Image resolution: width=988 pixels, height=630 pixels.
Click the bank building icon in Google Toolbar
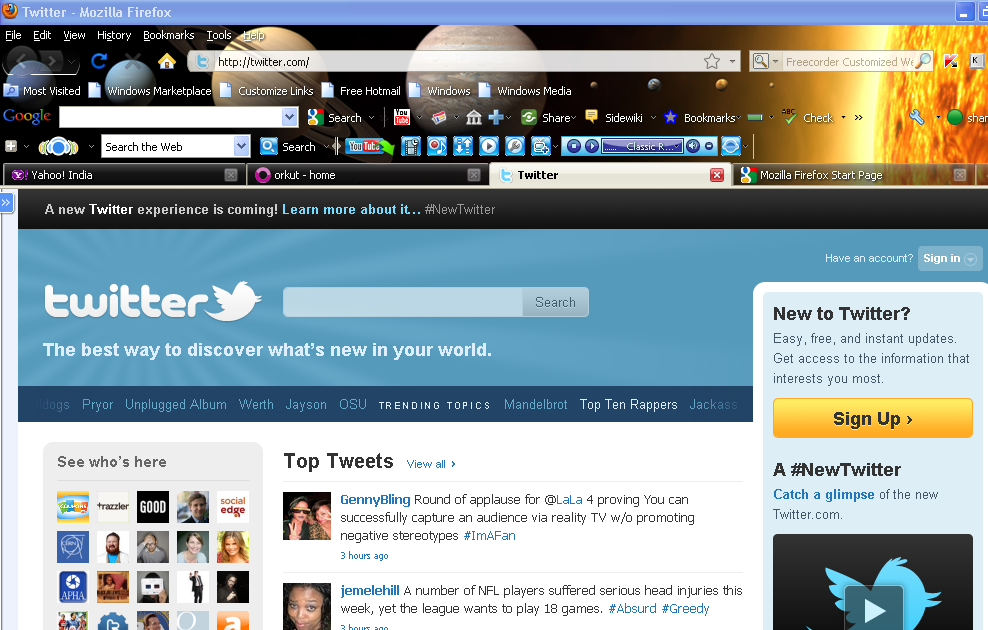(474, 117)
